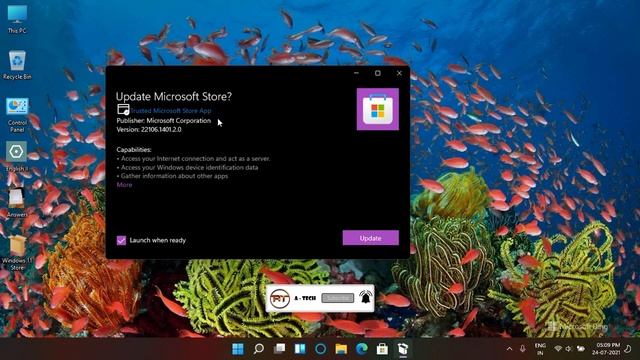Click the microphone tray icon

(x=522, y=349)
